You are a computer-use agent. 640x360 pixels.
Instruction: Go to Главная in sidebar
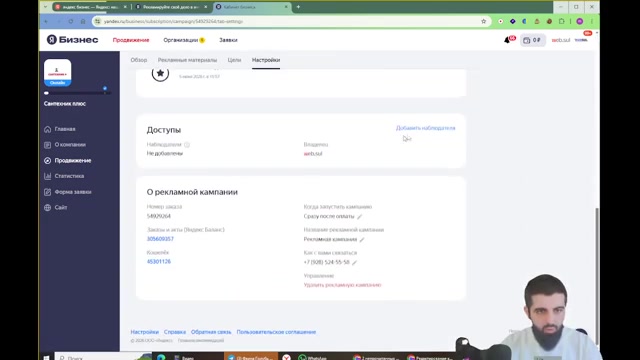coord(65,129)
